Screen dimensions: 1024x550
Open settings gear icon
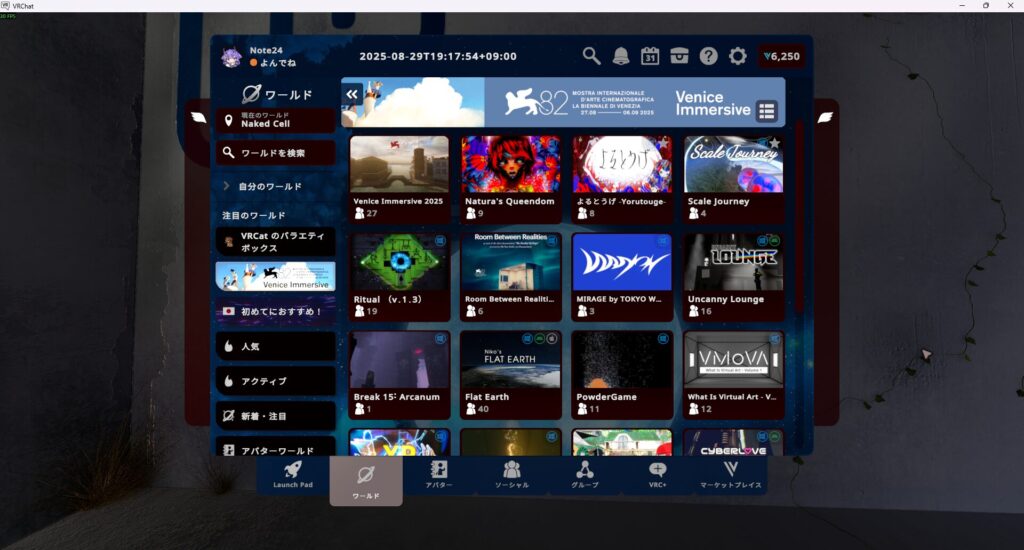click(x=738, y=56)
